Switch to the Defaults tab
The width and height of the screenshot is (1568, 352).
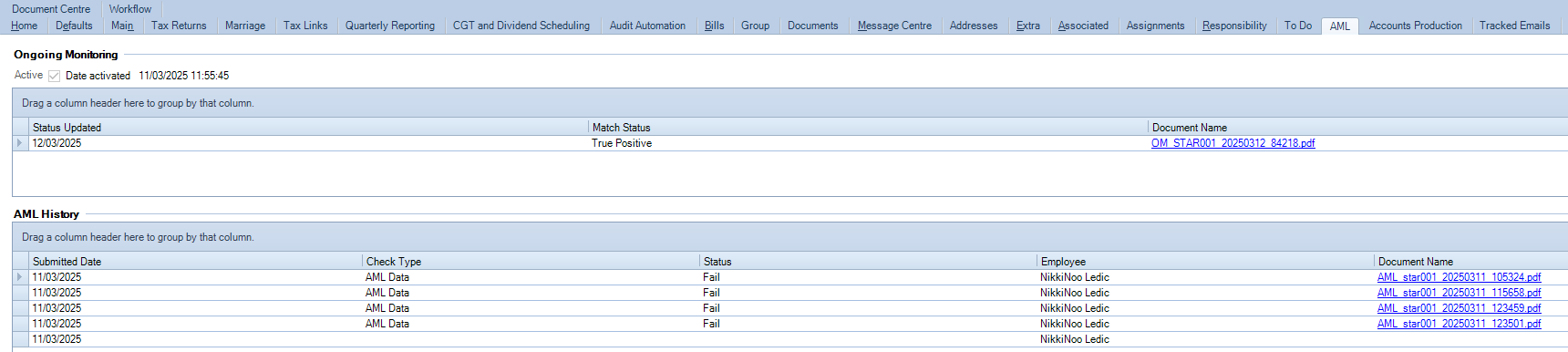[74, 26]
